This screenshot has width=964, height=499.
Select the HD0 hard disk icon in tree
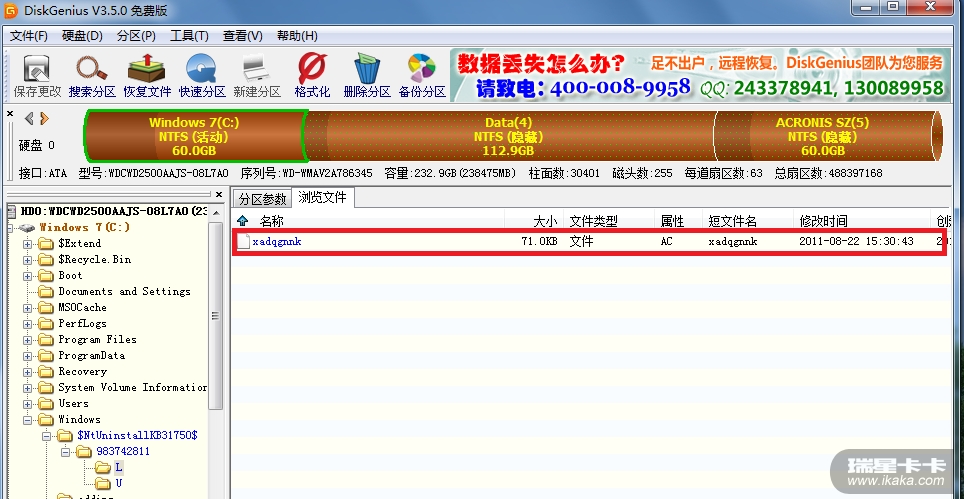[x=12, y=211]
